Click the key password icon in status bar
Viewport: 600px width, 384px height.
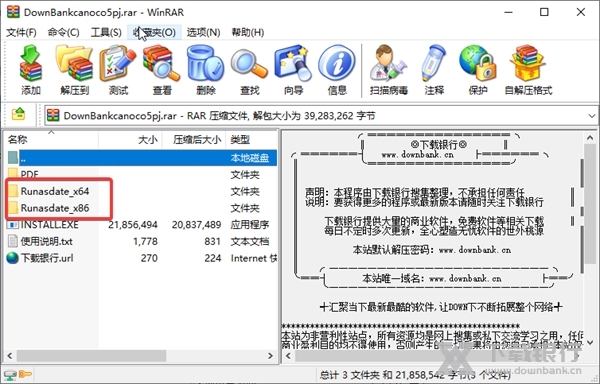point(25,374)
